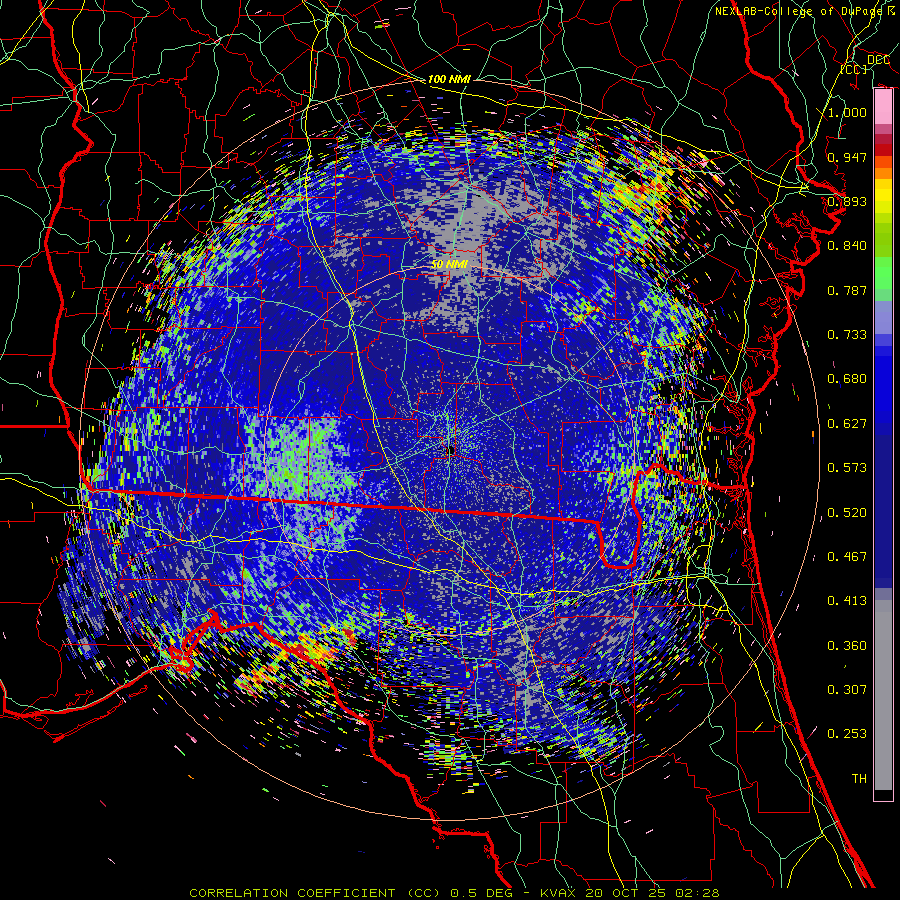The height and width of the screenshot is (900, 900).
Task: Pick the orange swatch in the color scale
Action: click(883, 172)
